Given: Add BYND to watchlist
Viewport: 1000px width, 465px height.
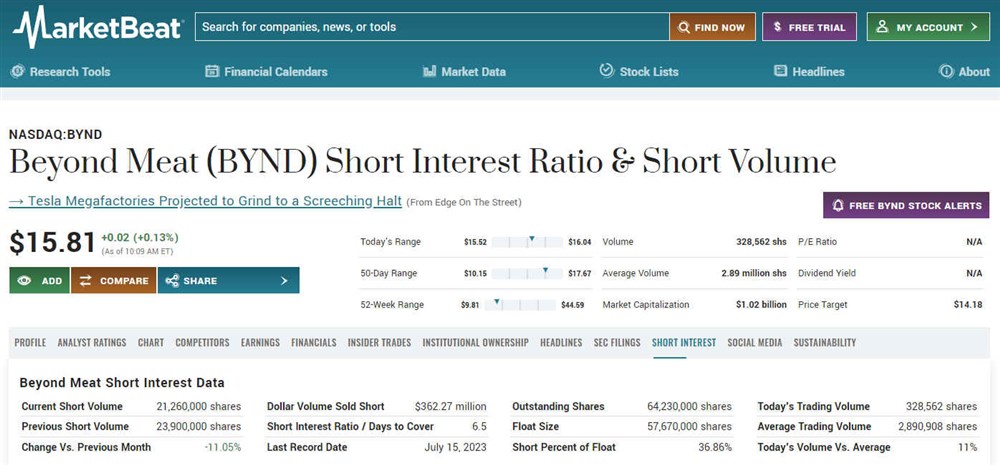Looking at the screenshot, I should coord(40,281).
